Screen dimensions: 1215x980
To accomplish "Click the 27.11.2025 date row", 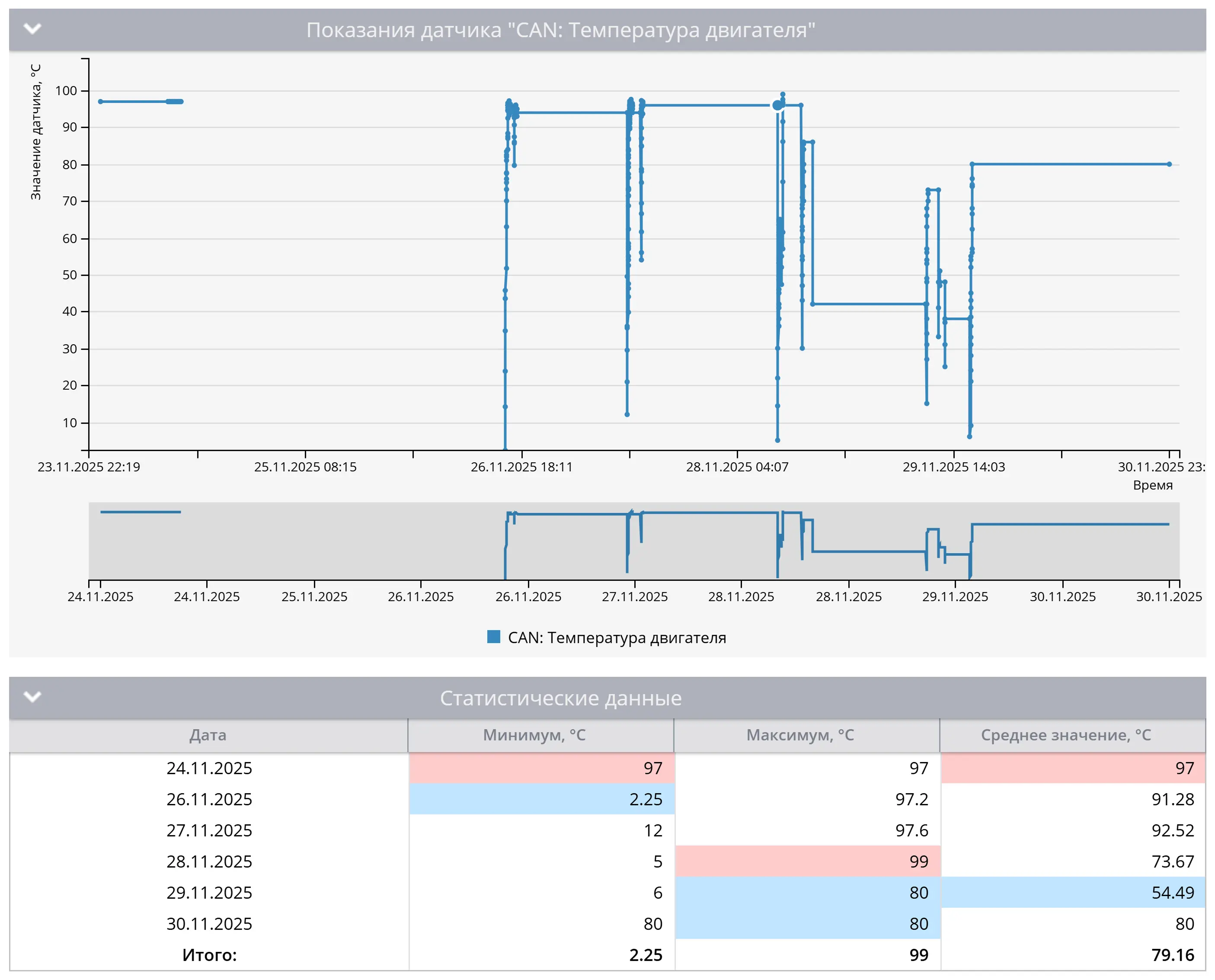I will point(209,830).
